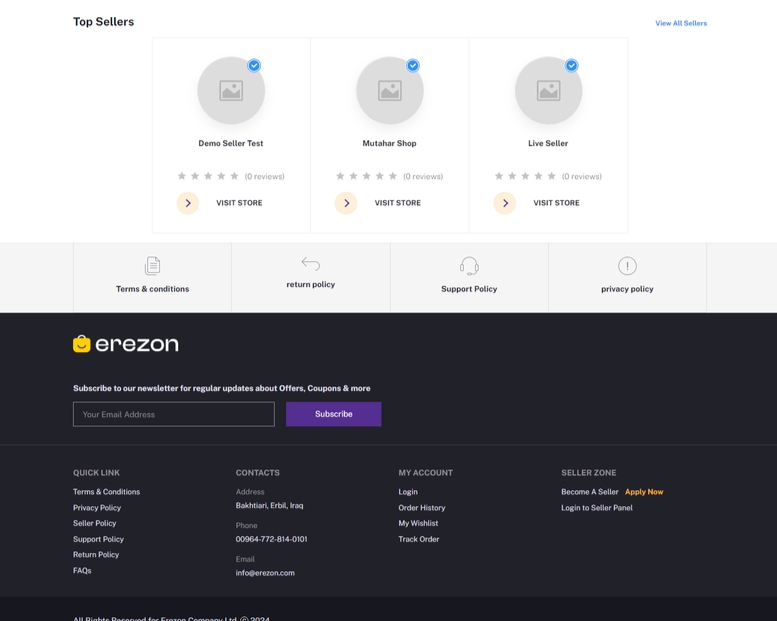The image size is (777, 621).
Task: Click phone number 00964-772-814-0101
Action: pyautogui.click(x=272, y=539)
